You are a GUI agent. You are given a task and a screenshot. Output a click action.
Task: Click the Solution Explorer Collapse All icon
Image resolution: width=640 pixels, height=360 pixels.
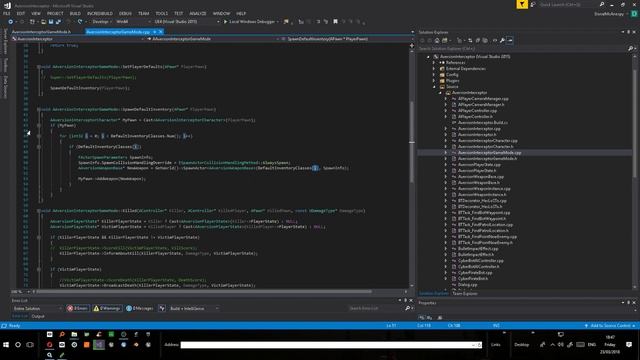[478, 40]
